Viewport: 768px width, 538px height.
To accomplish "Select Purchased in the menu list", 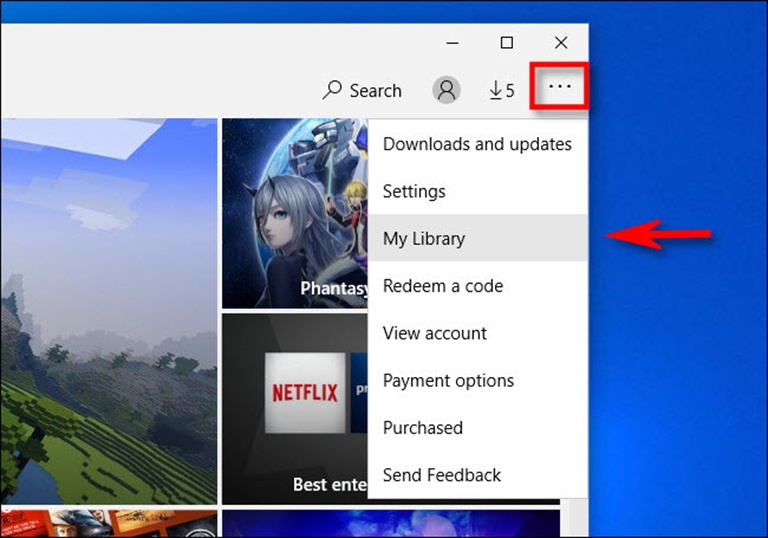I will click(423, 428).
